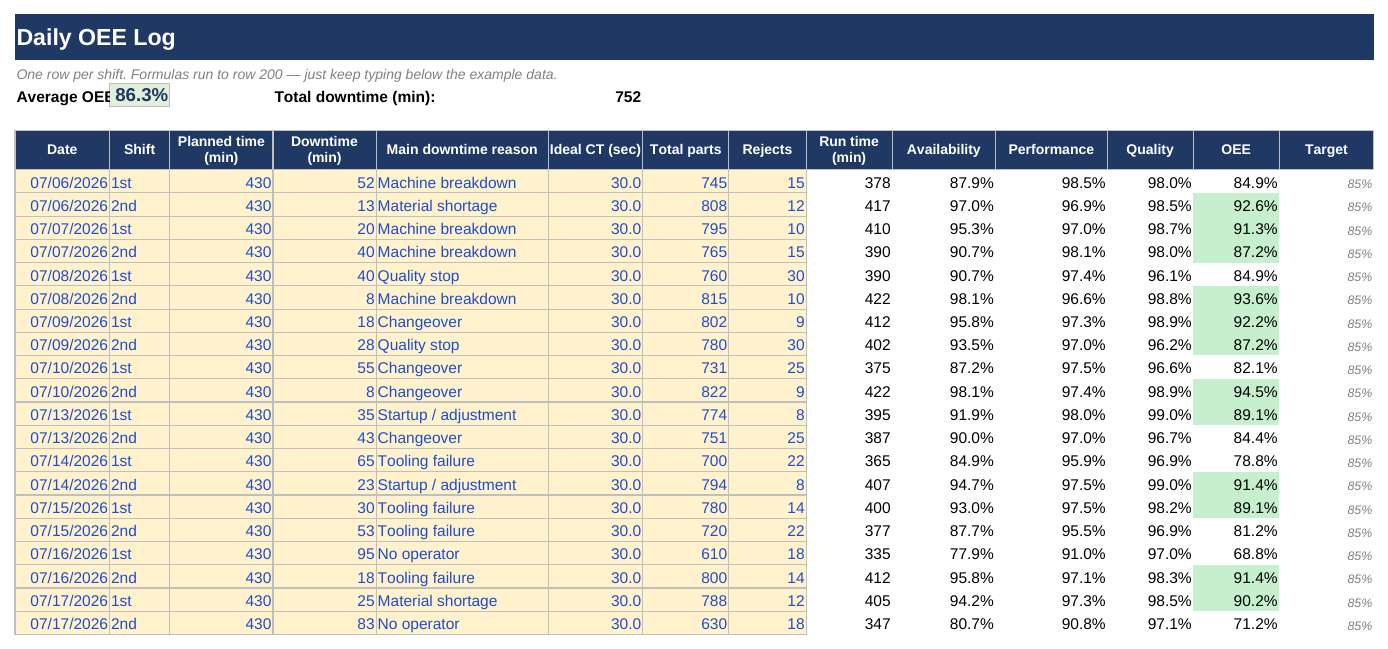1388x649 pixels.
Task: Select total parts cell 802
Action: (685, 322)
